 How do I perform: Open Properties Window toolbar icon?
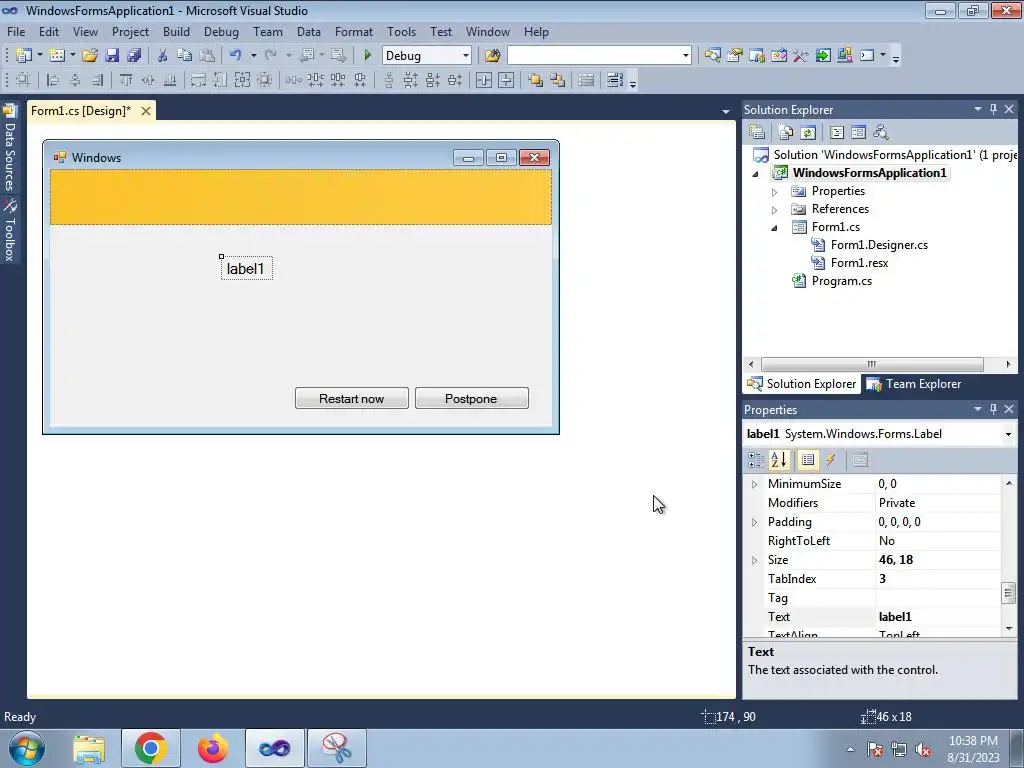tap(735, 56)
